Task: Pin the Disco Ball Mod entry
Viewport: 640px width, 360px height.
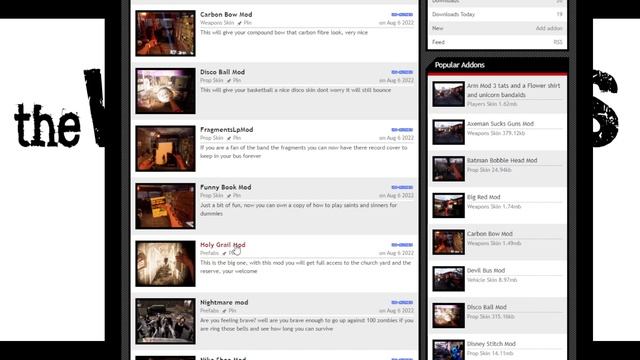Action: 234,80
